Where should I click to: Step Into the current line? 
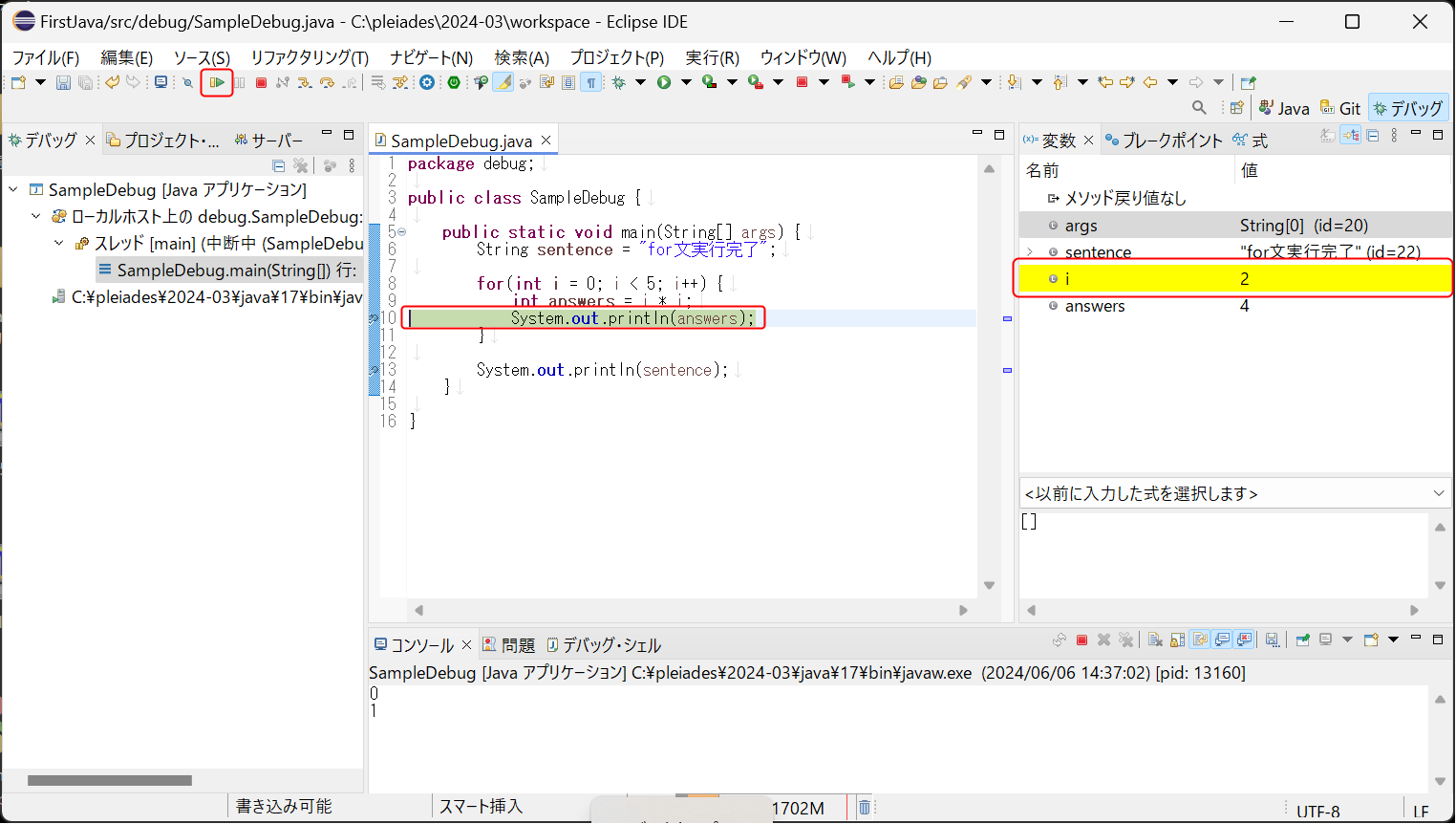click(304, 82)
